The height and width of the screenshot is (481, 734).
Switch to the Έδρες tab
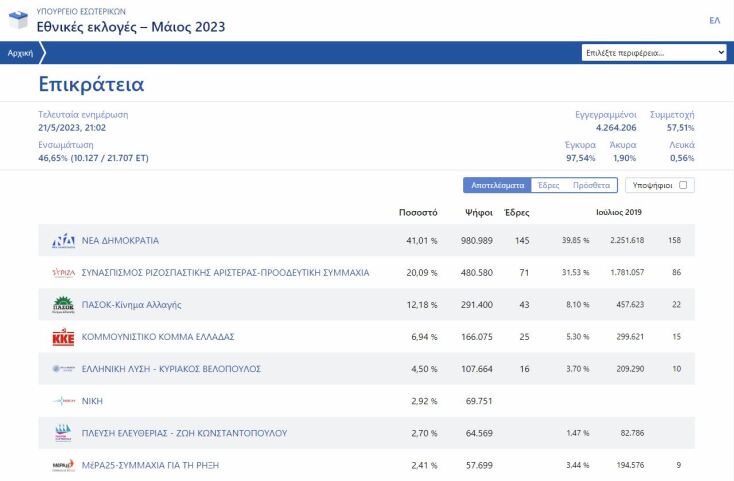coord(548,185)
